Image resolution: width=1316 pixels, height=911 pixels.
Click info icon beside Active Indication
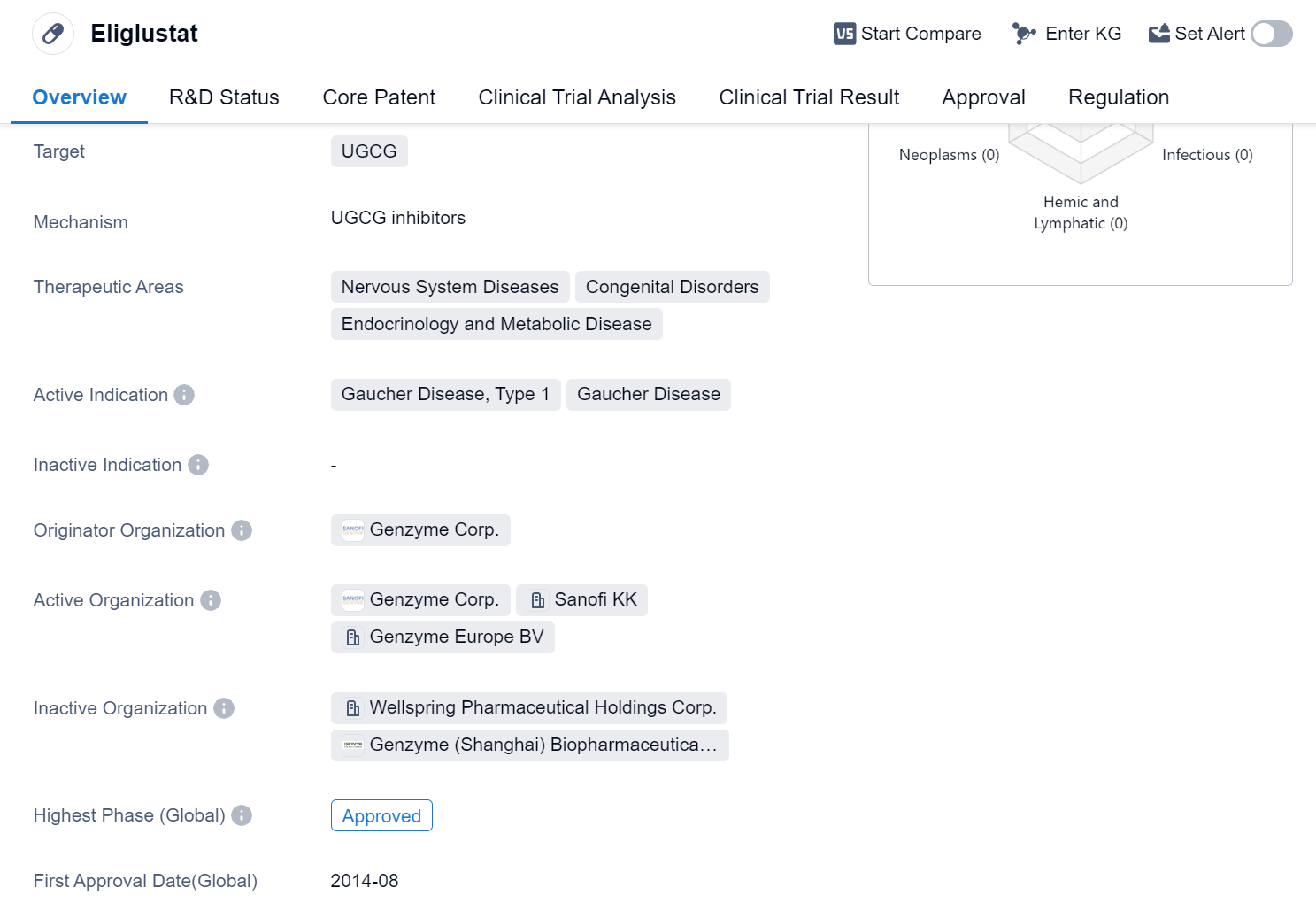(184, 395)
